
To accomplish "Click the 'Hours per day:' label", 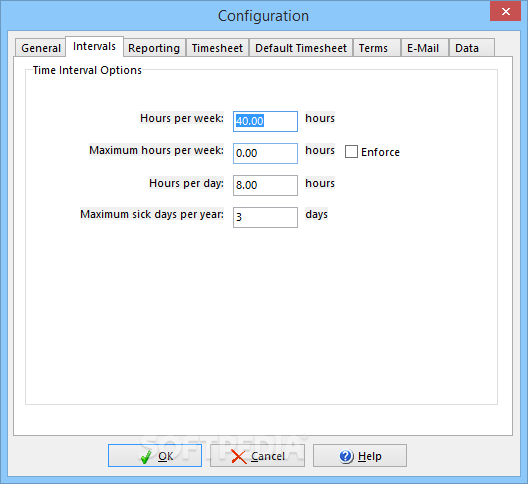I will pos(186,183).
